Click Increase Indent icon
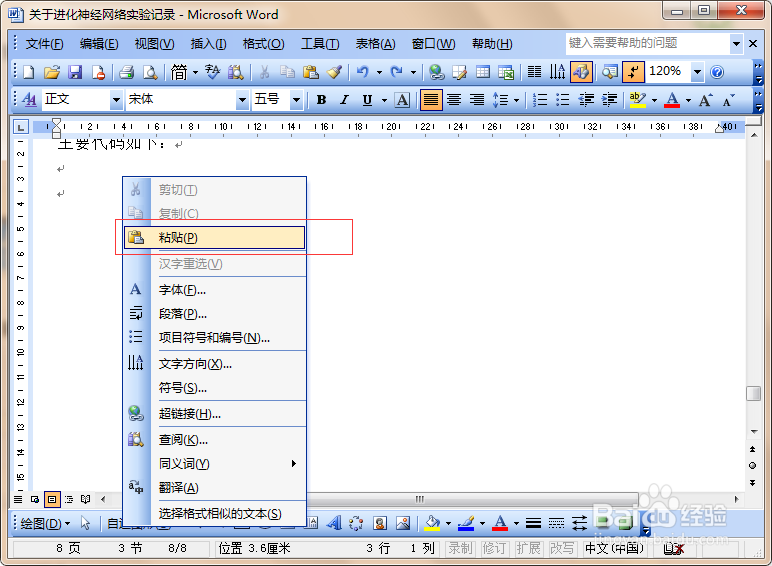This screenshot has width=772, height=566. tap(610, 100)
